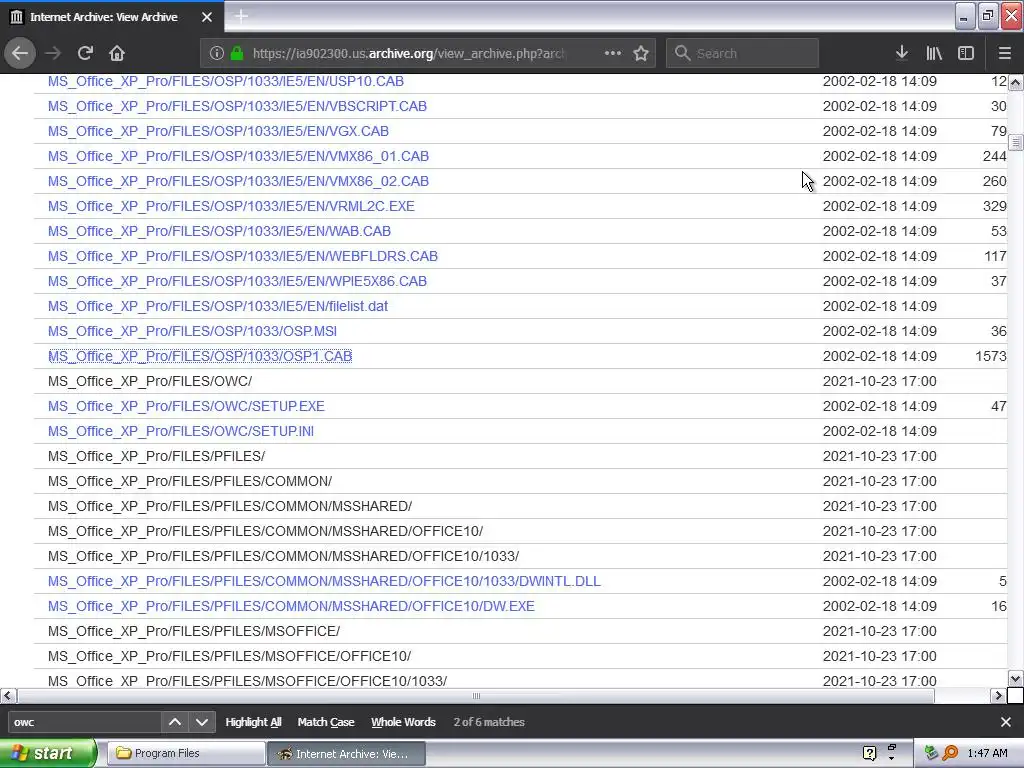Open a new tab with the plus button
1024x768 pixels.
pyautogui.click(x=241, y=16)
